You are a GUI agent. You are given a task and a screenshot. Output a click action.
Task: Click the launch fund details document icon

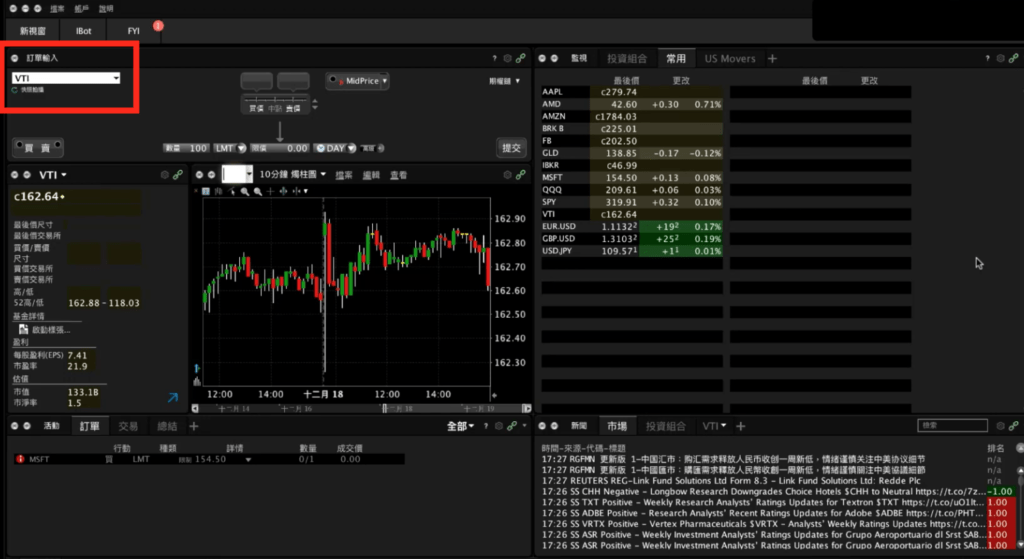24,330
